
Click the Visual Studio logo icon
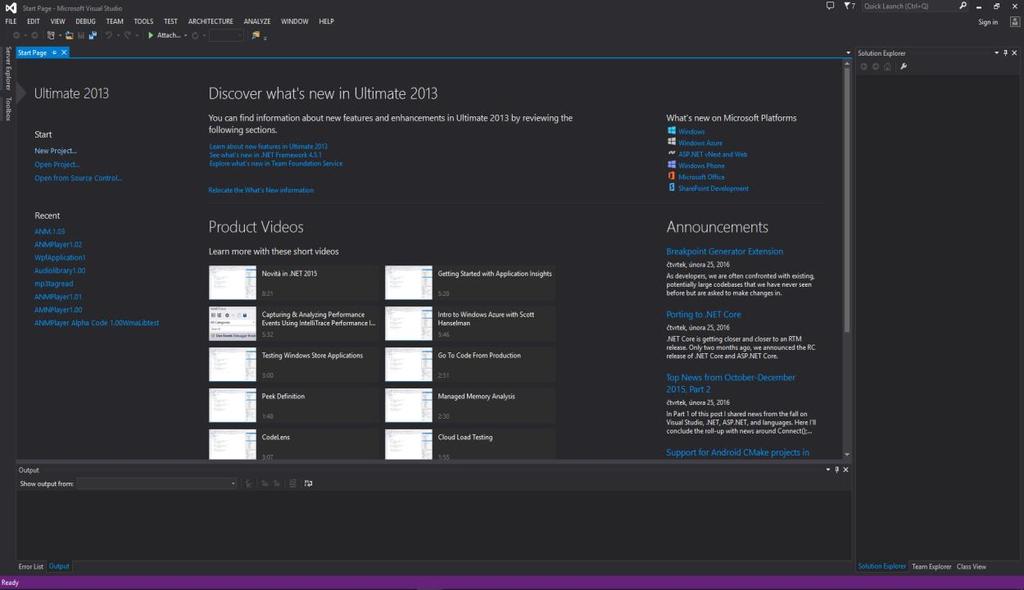10,8
